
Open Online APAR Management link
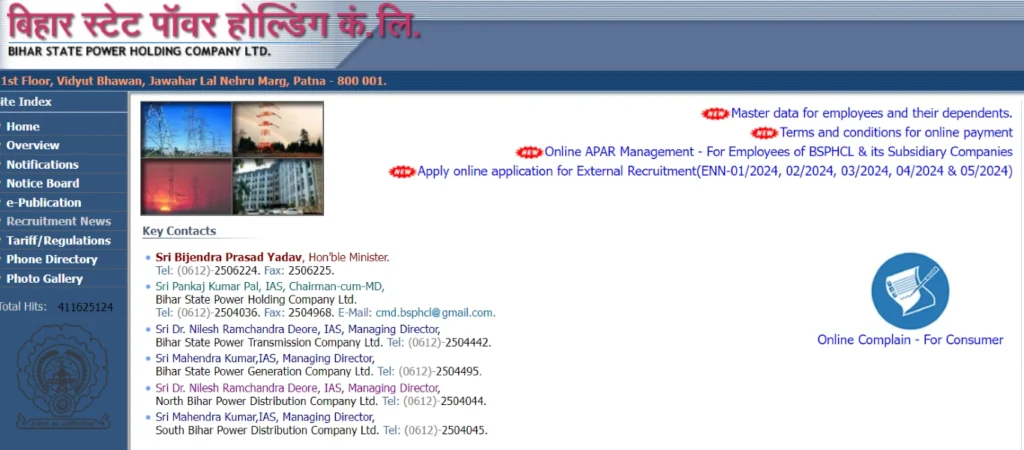[x=778, y=152]
